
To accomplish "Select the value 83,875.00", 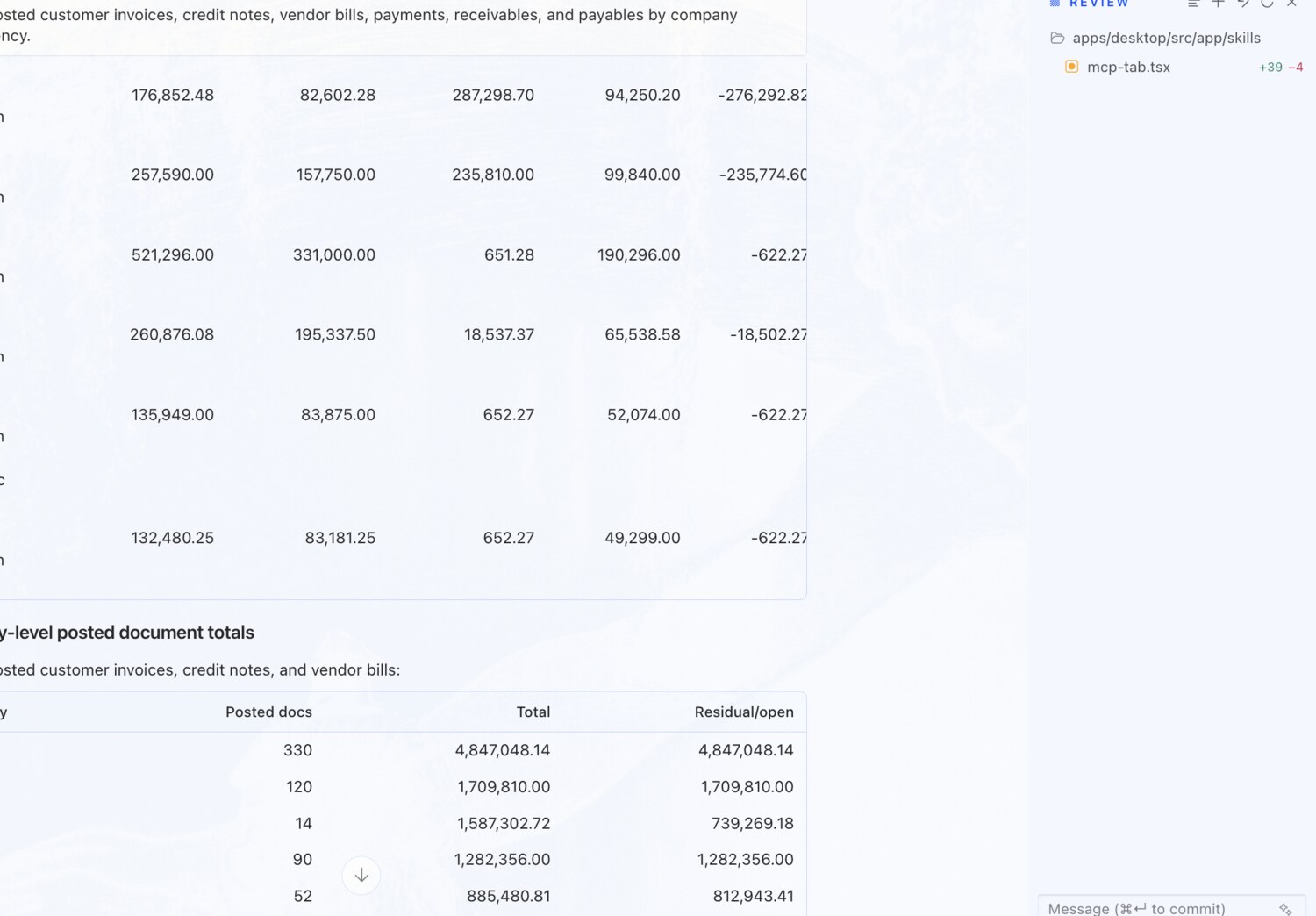I will pyautogui.click(x=338, y=414).
